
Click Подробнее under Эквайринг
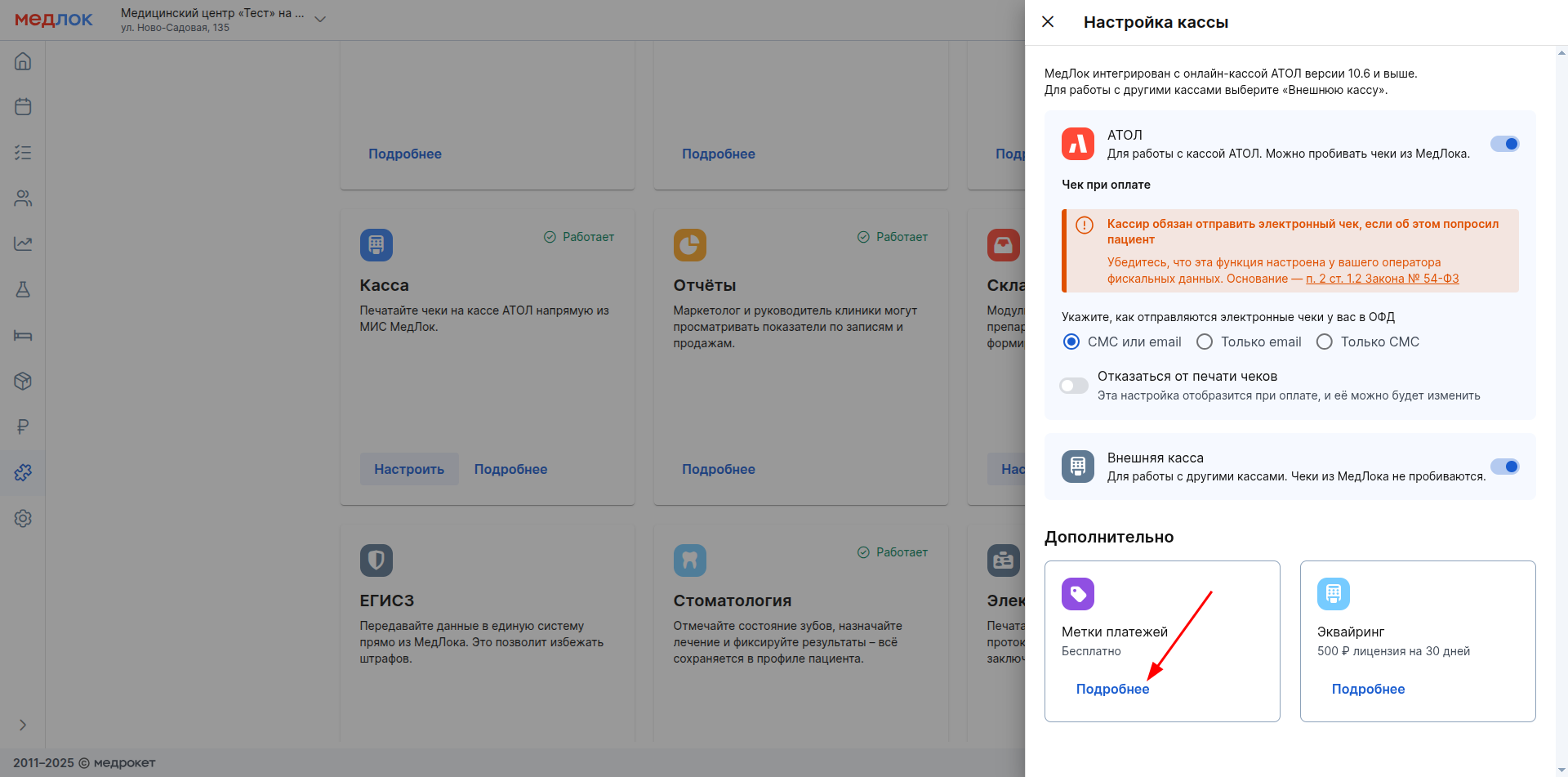click(x=1368, y=689)
